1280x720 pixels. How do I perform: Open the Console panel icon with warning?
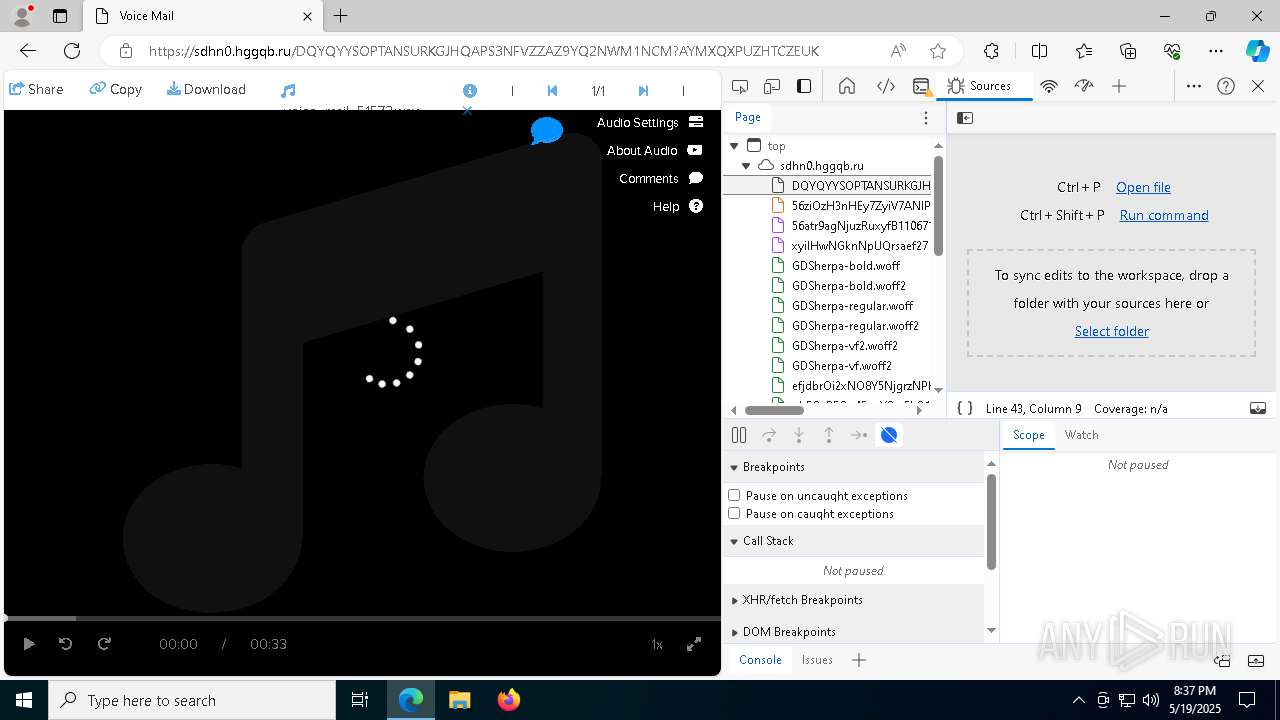[x=922, y=87]
